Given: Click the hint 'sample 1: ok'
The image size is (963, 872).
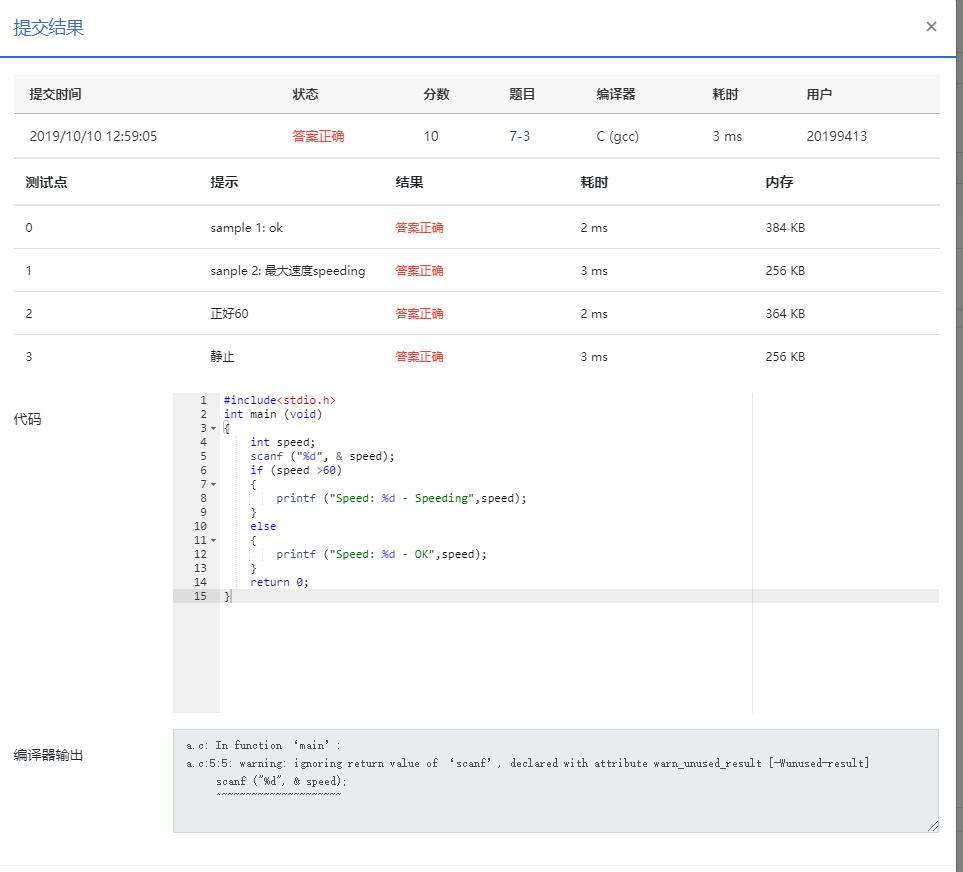Looking at the screenshot, I should point(246,228).
